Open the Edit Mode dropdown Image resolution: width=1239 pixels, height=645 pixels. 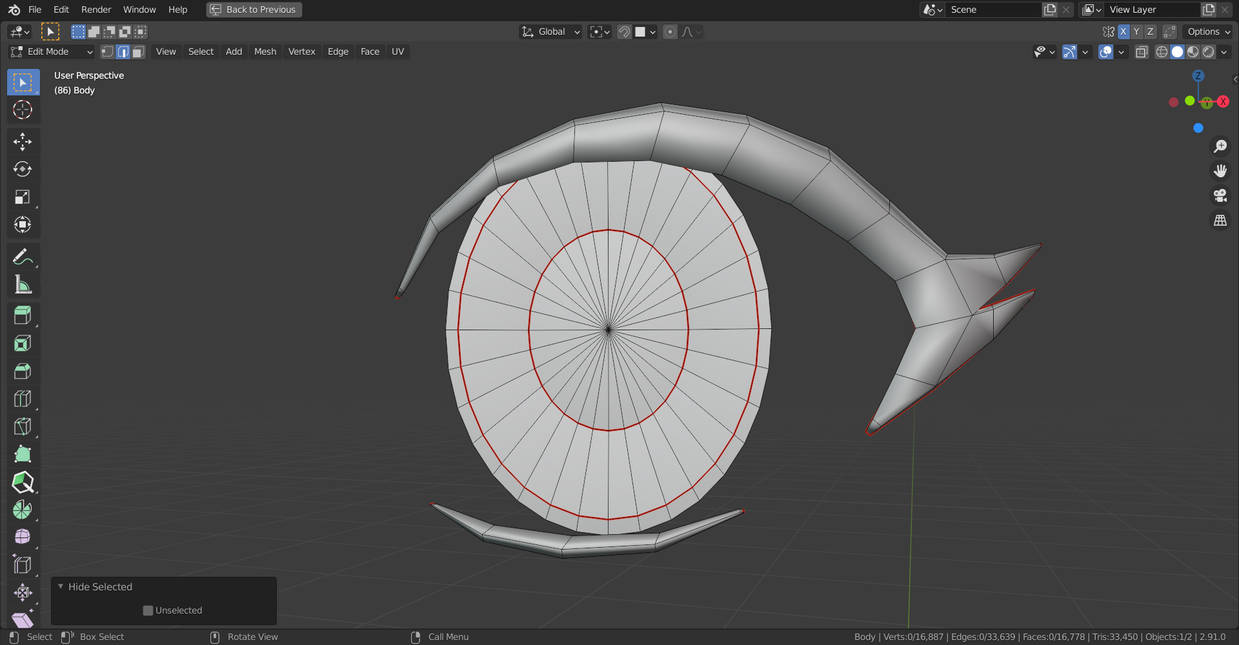click(51, 52)
